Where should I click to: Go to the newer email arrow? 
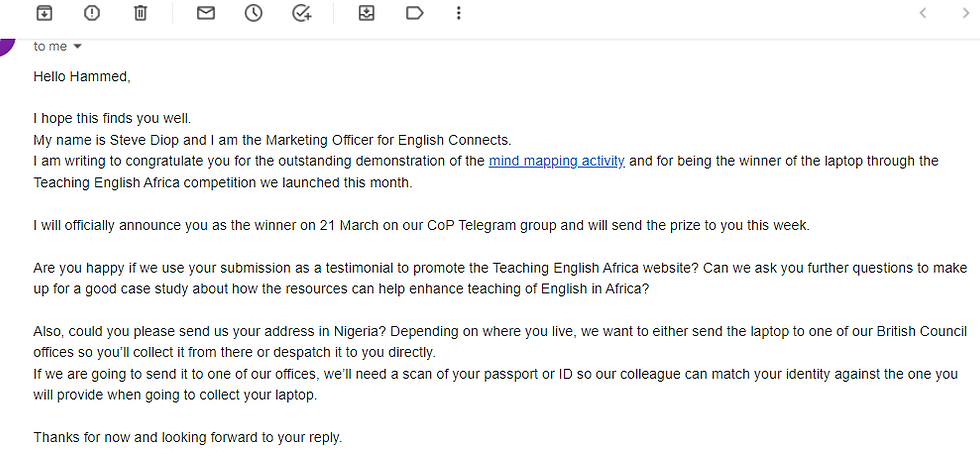[922, 13]
